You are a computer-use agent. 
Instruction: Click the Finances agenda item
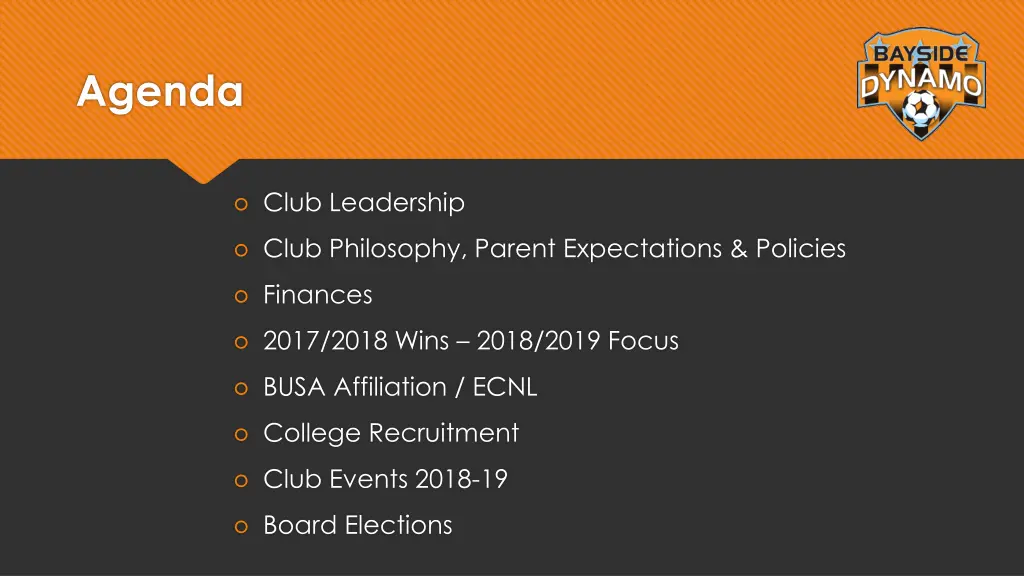pos(317,295)
